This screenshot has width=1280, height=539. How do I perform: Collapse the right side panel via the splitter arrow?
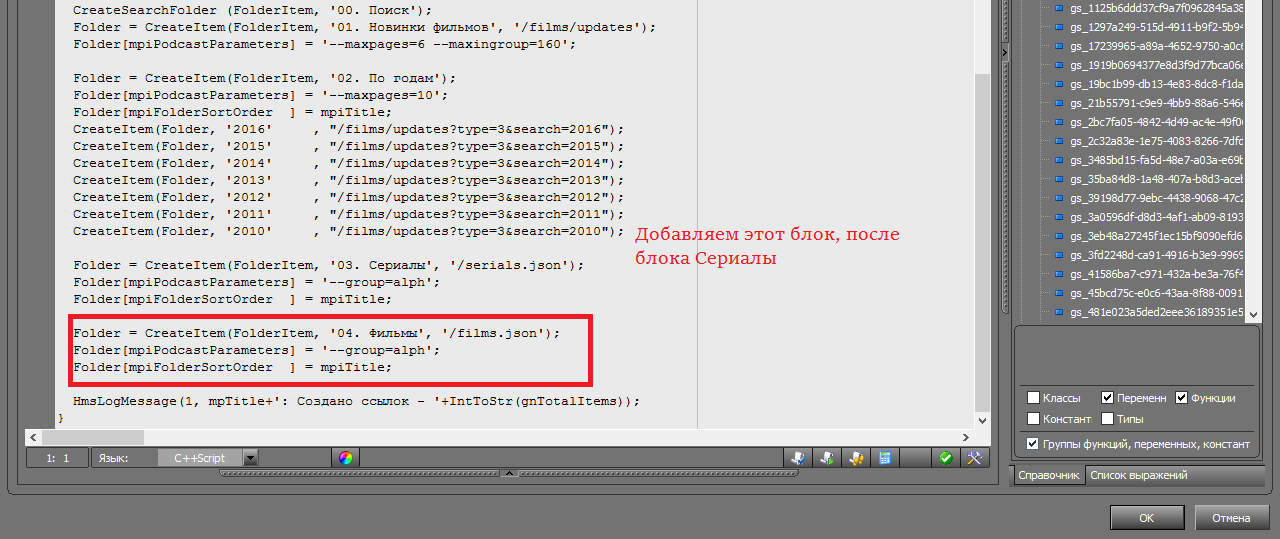pos(1005,52)
